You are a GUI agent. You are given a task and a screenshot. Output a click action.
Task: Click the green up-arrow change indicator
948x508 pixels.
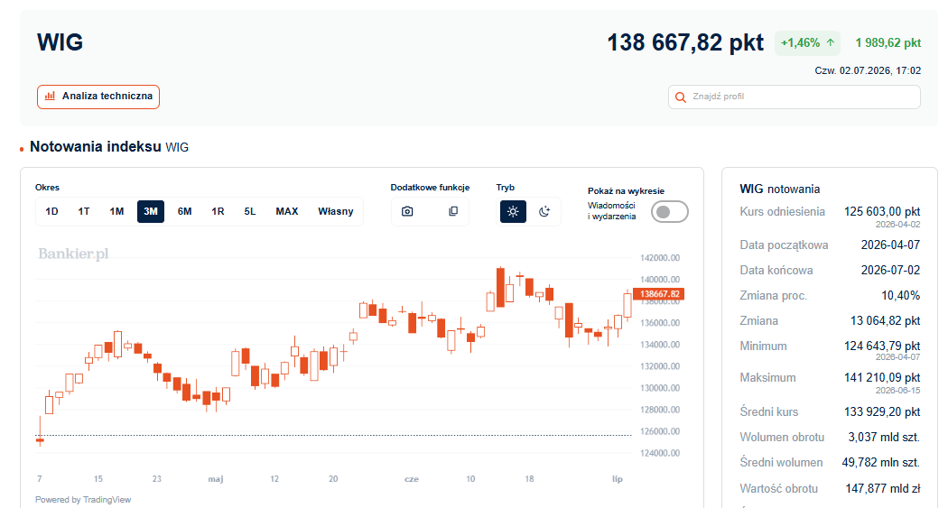[831, 43]
